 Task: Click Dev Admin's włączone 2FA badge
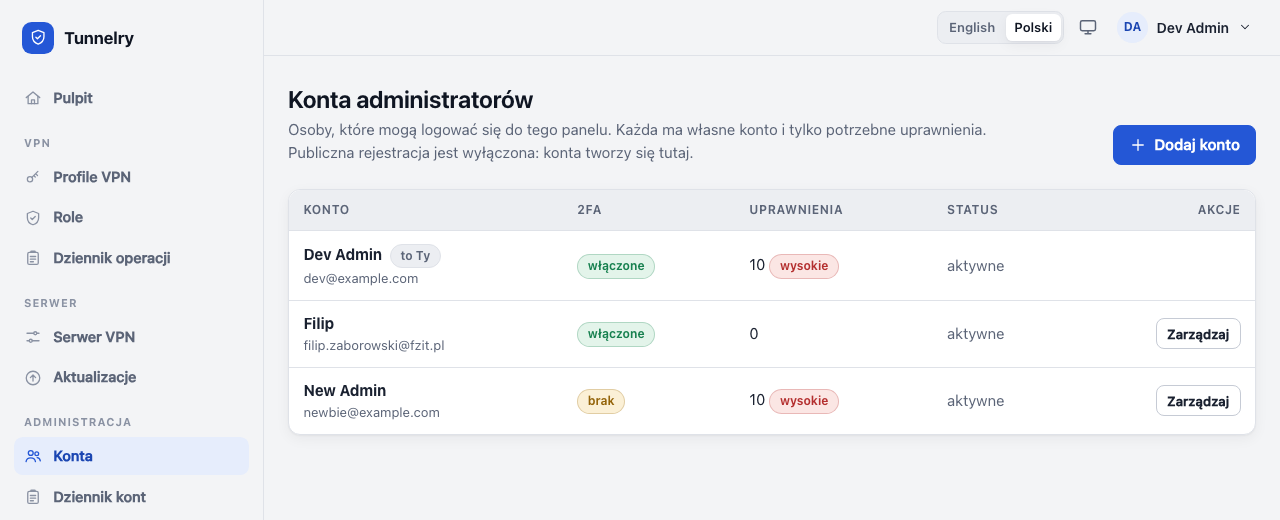[616, 266]
